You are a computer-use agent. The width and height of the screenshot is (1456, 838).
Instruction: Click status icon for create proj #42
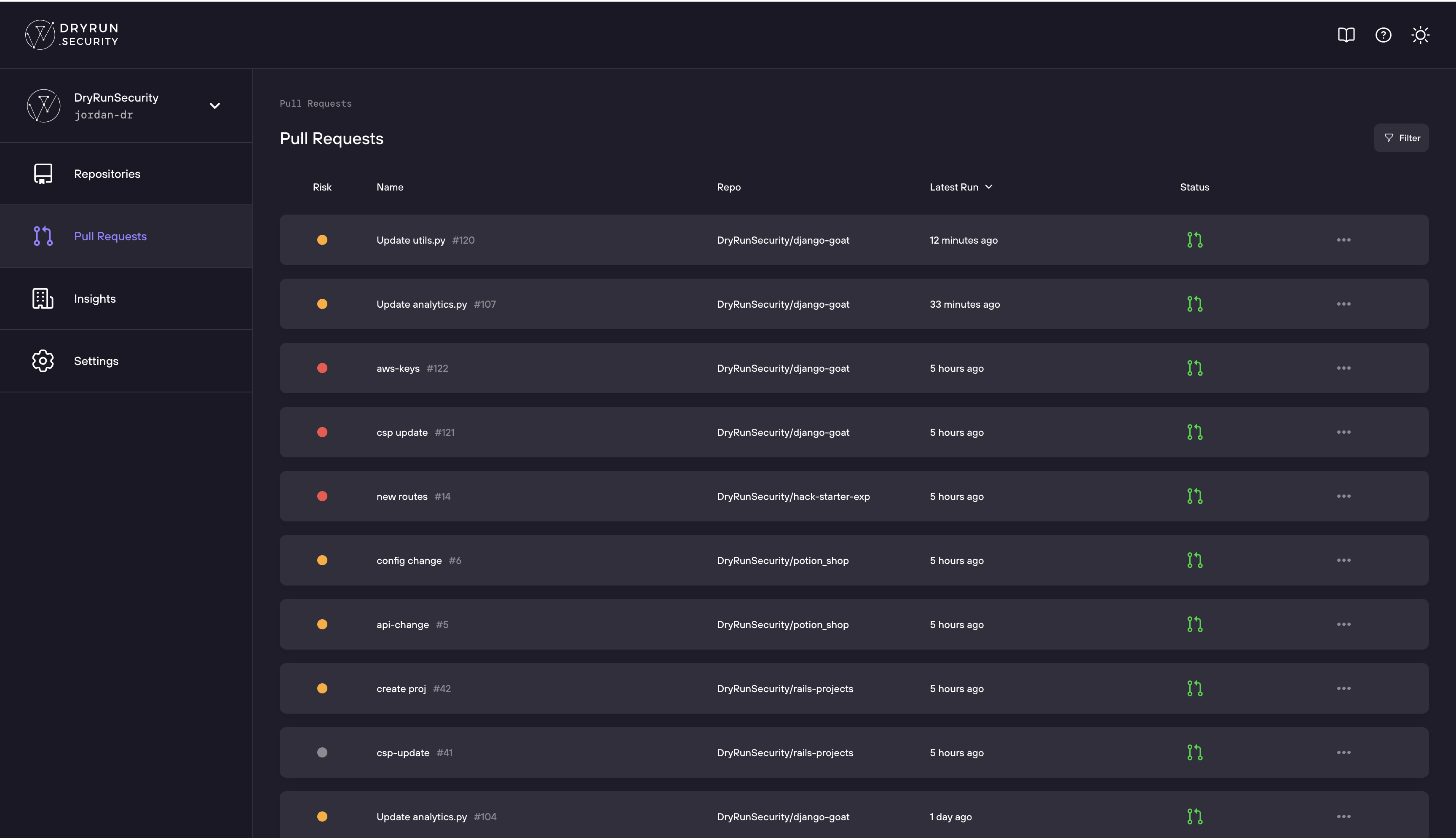(1195, 688)
